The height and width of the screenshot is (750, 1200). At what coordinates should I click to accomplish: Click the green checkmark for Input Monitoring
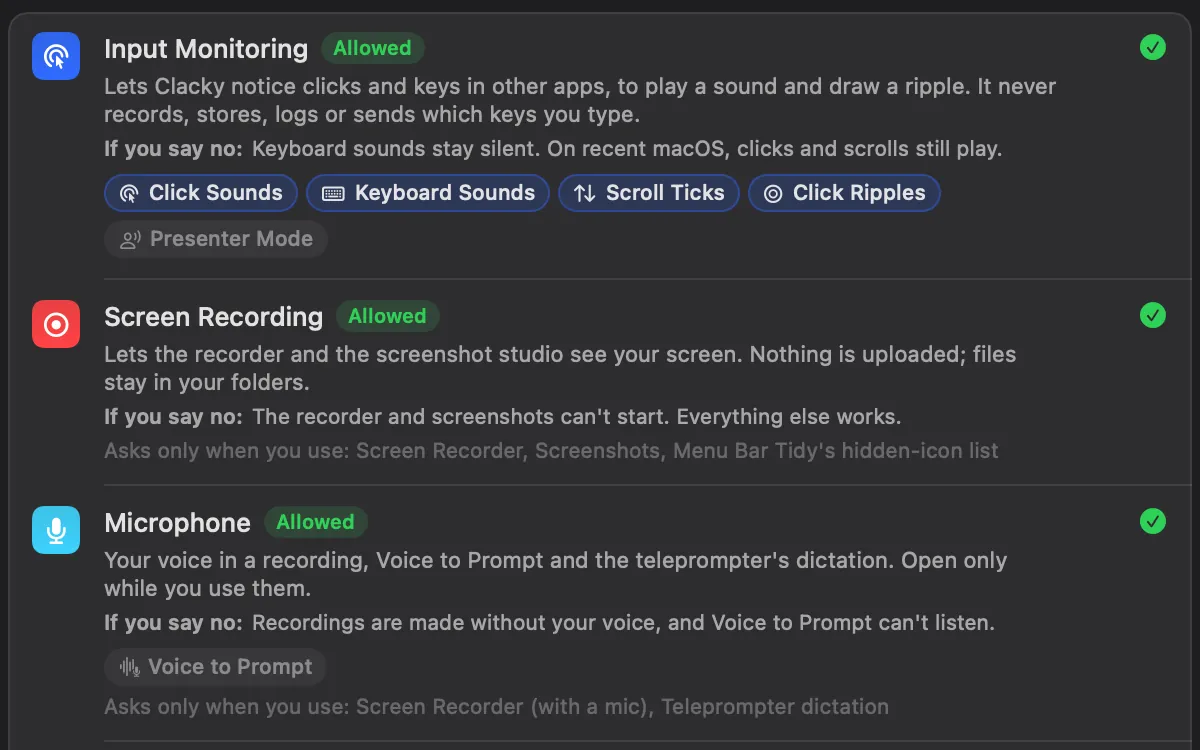[1153, 47]
